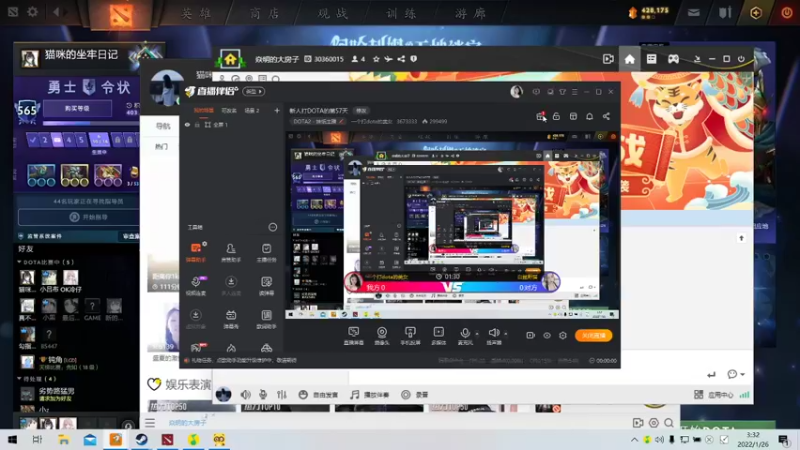Add a mobile screen cast source
Image resolution: width=800 pixels, height=450 pixels.
coord(410,336)
